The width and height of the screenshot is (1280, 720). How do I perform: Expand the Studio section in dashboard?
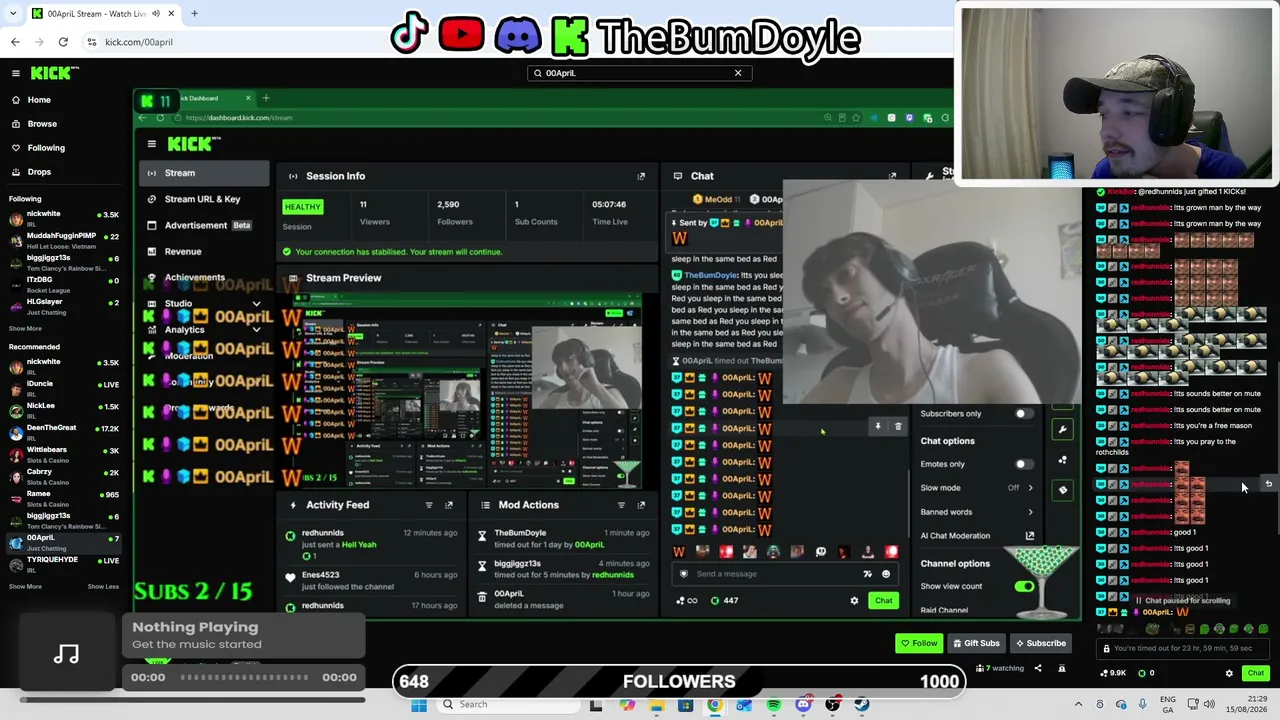(256, 304)
